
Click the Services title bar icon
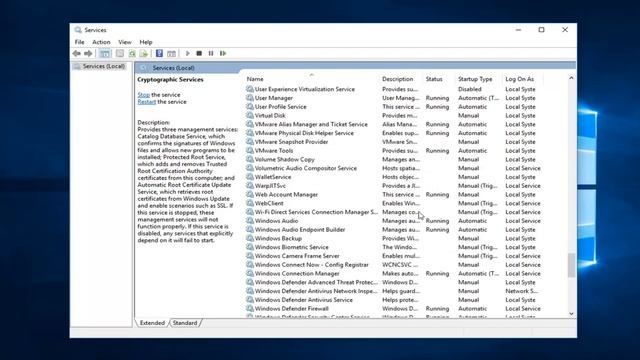tap(78, 30)
